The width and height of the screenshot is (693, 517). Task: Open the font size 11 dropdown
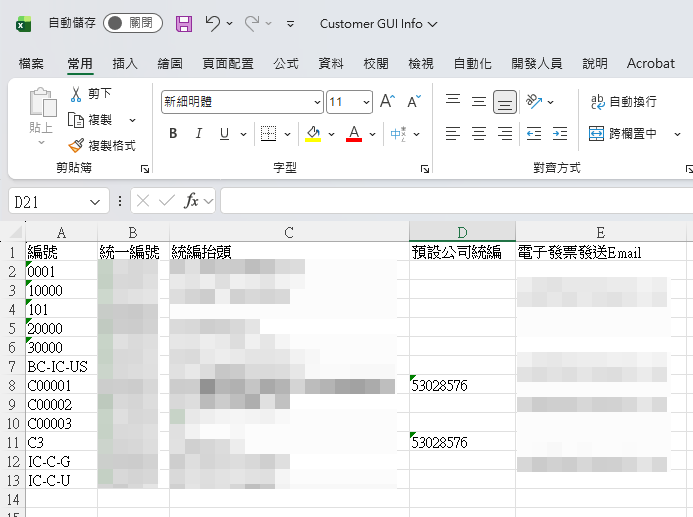coord(366,103)
